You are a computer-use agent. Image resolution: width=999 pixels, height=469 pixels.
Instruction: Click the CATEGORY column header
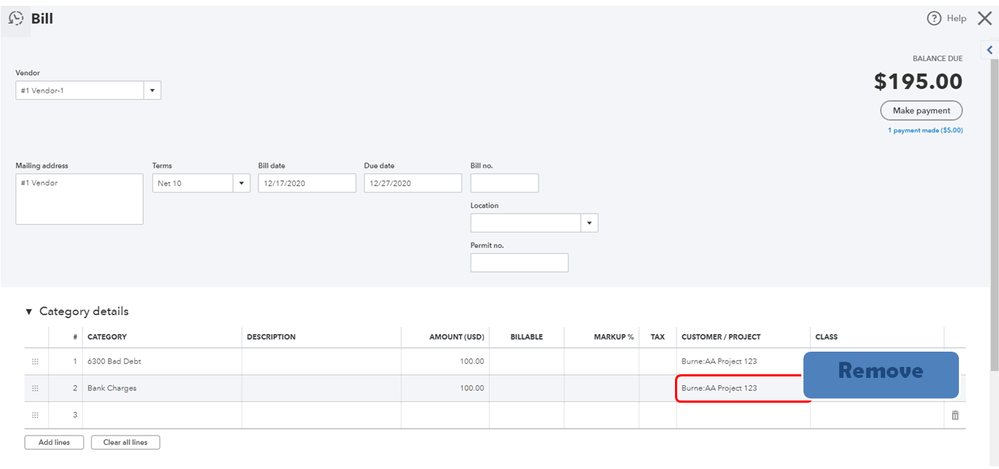pos(107,337)
